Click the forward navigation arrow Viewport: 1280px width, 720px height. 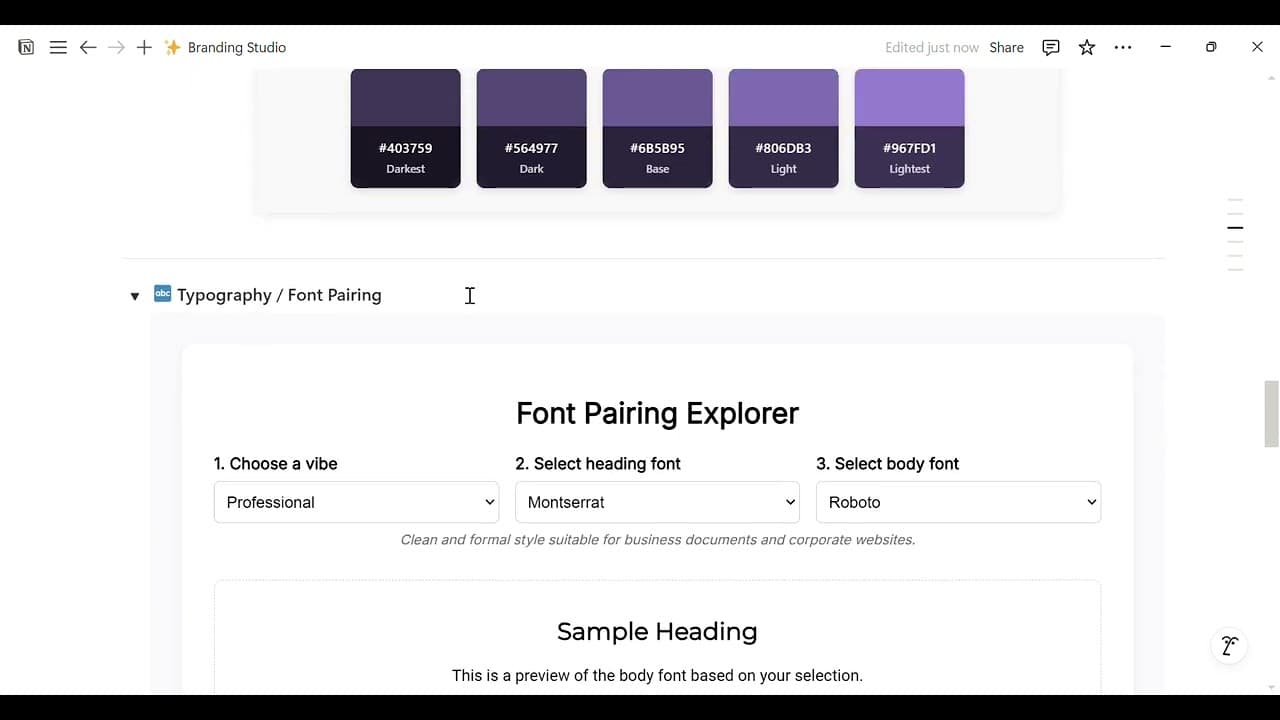tap(116, 47)
